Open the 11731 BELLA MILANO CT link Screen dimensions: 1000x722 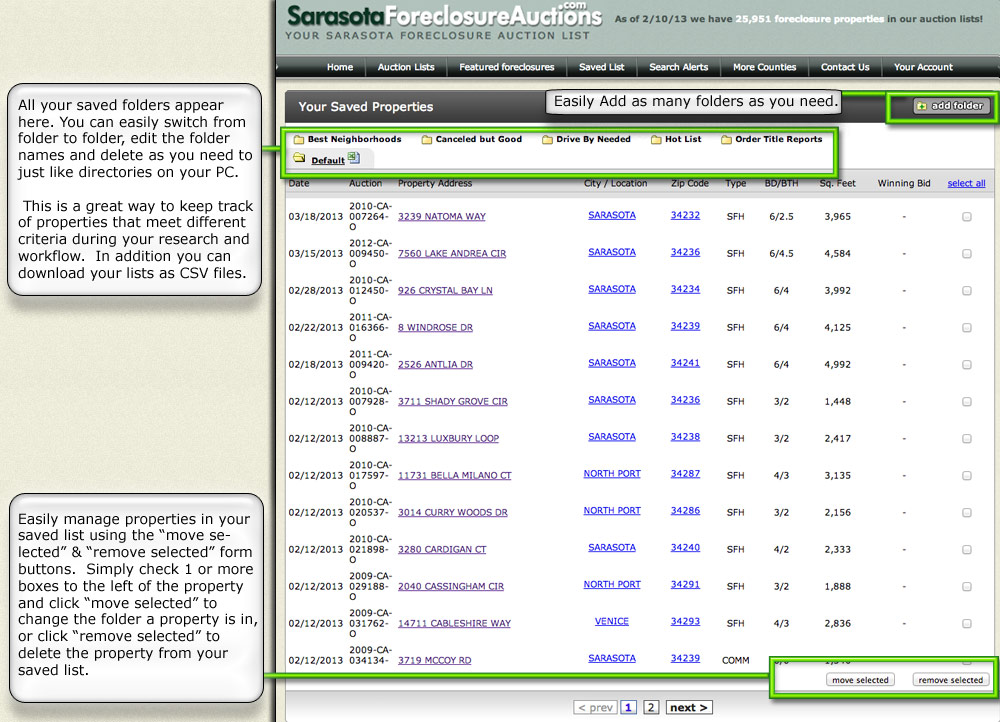[x=455, y=476]
